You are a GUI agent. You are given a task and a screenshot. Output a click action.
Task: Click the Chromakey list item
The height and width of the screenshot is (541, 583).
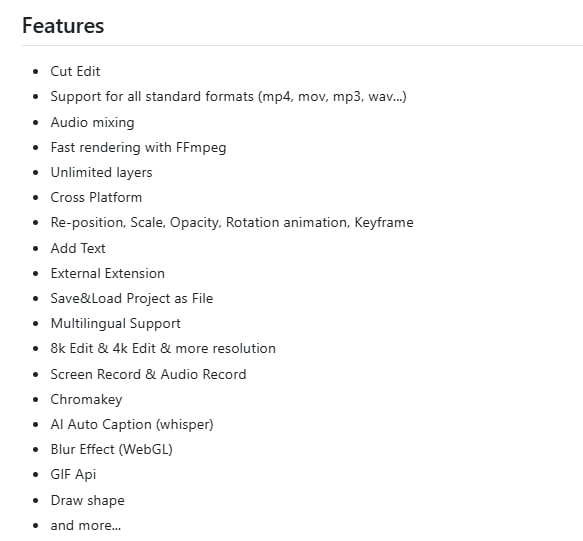[87, 399]
